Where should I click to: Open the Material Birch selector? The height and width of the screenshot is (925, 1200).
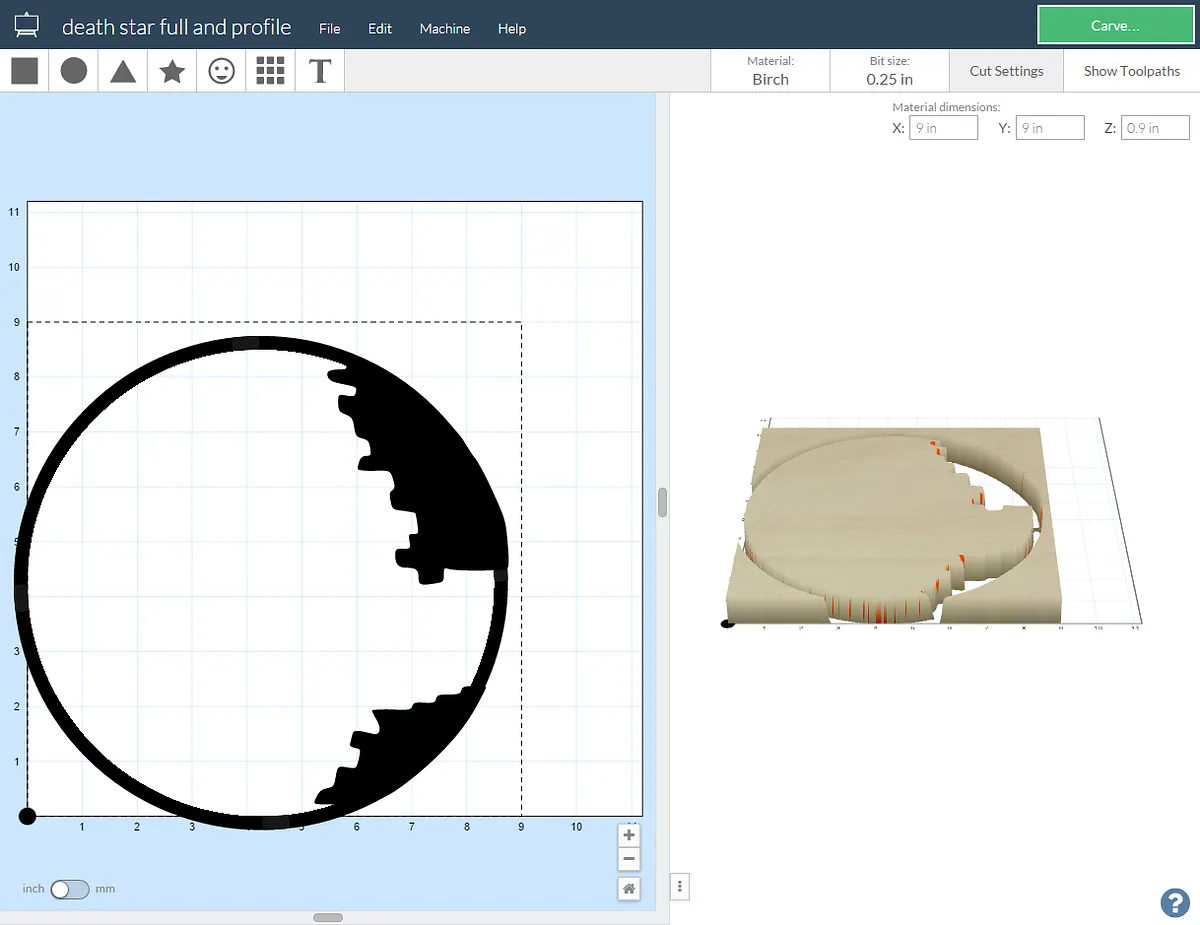click(770, 71)
